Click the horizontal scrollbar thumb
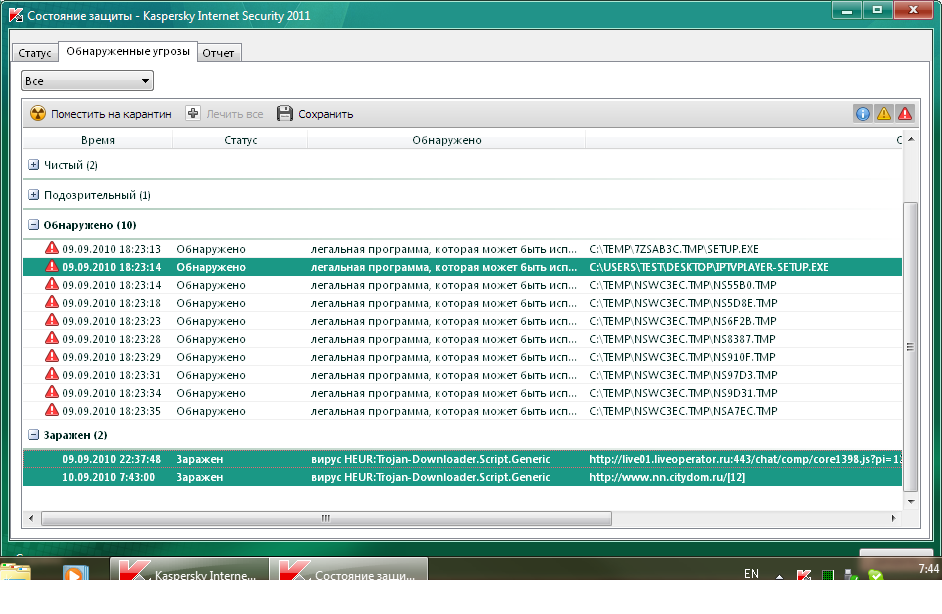 click(325, 519)
